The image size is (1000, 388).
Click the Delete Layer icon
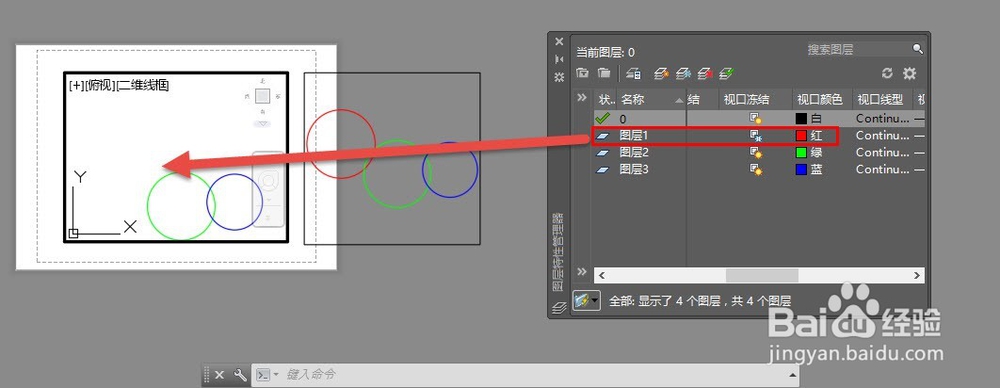705,73
